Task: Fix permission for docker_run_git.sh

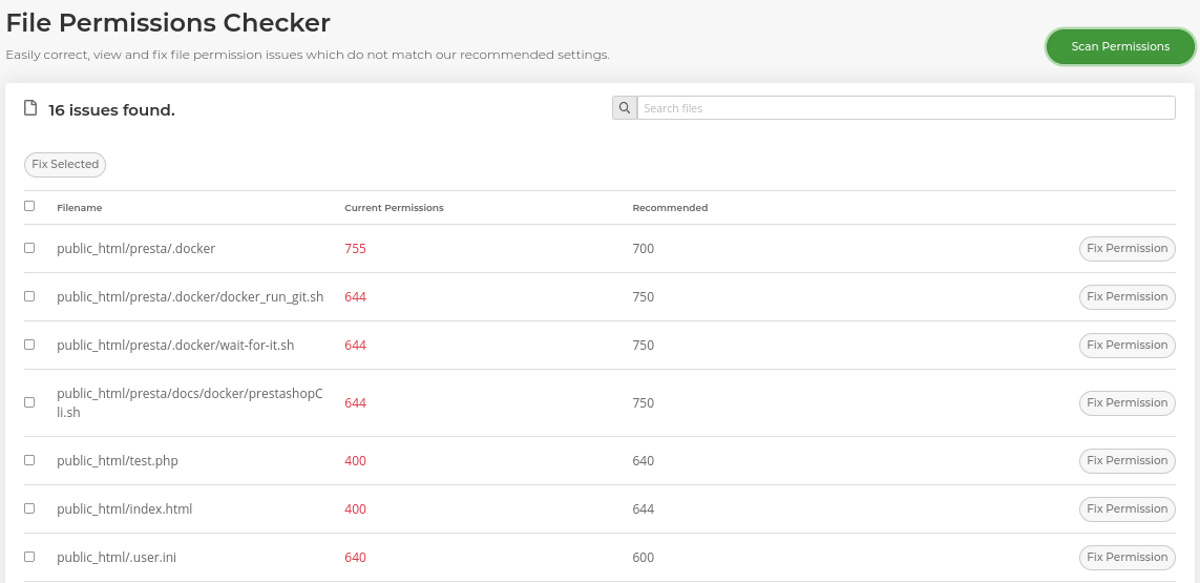Action: [x=1127, y=296]
